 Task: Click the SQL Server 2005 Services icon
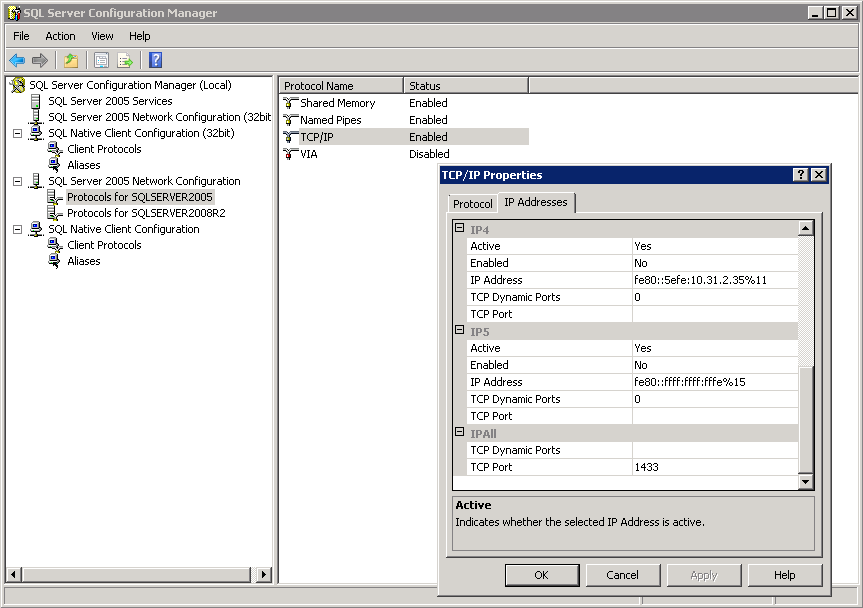36,101
